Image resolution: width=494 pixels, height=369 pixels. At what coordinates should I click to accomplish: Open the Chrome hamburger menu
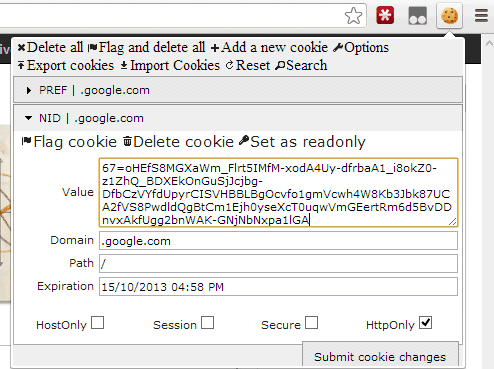coord(481,16)
